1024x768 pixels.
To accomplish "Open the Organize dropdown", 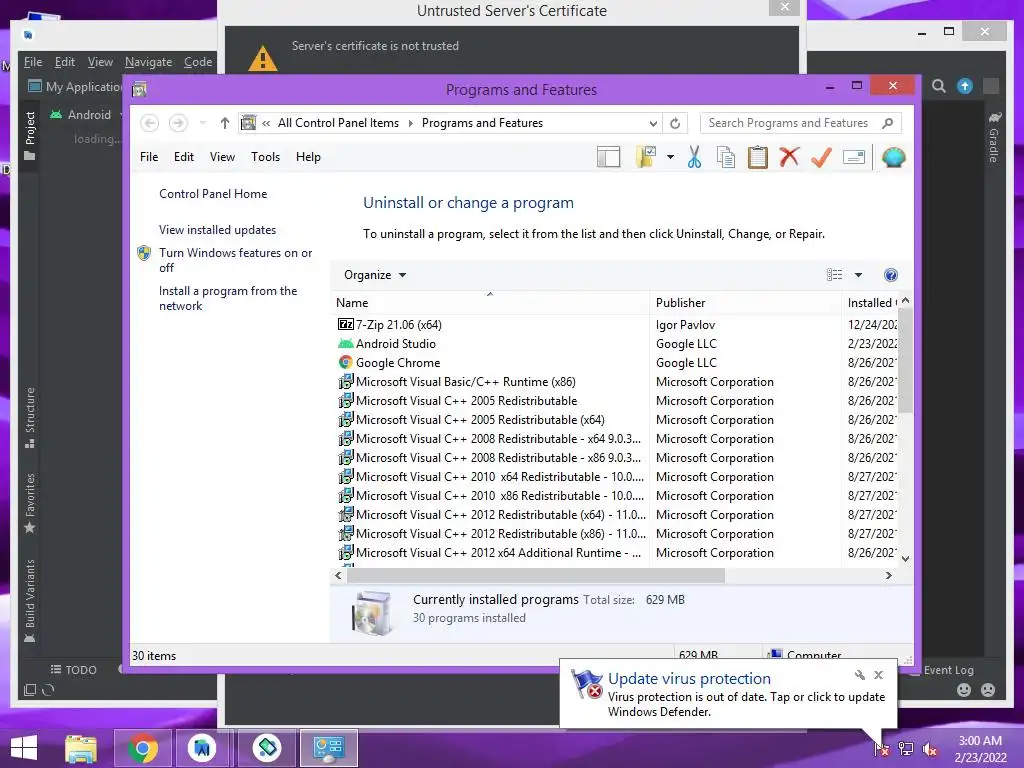I will click(375, 275).
